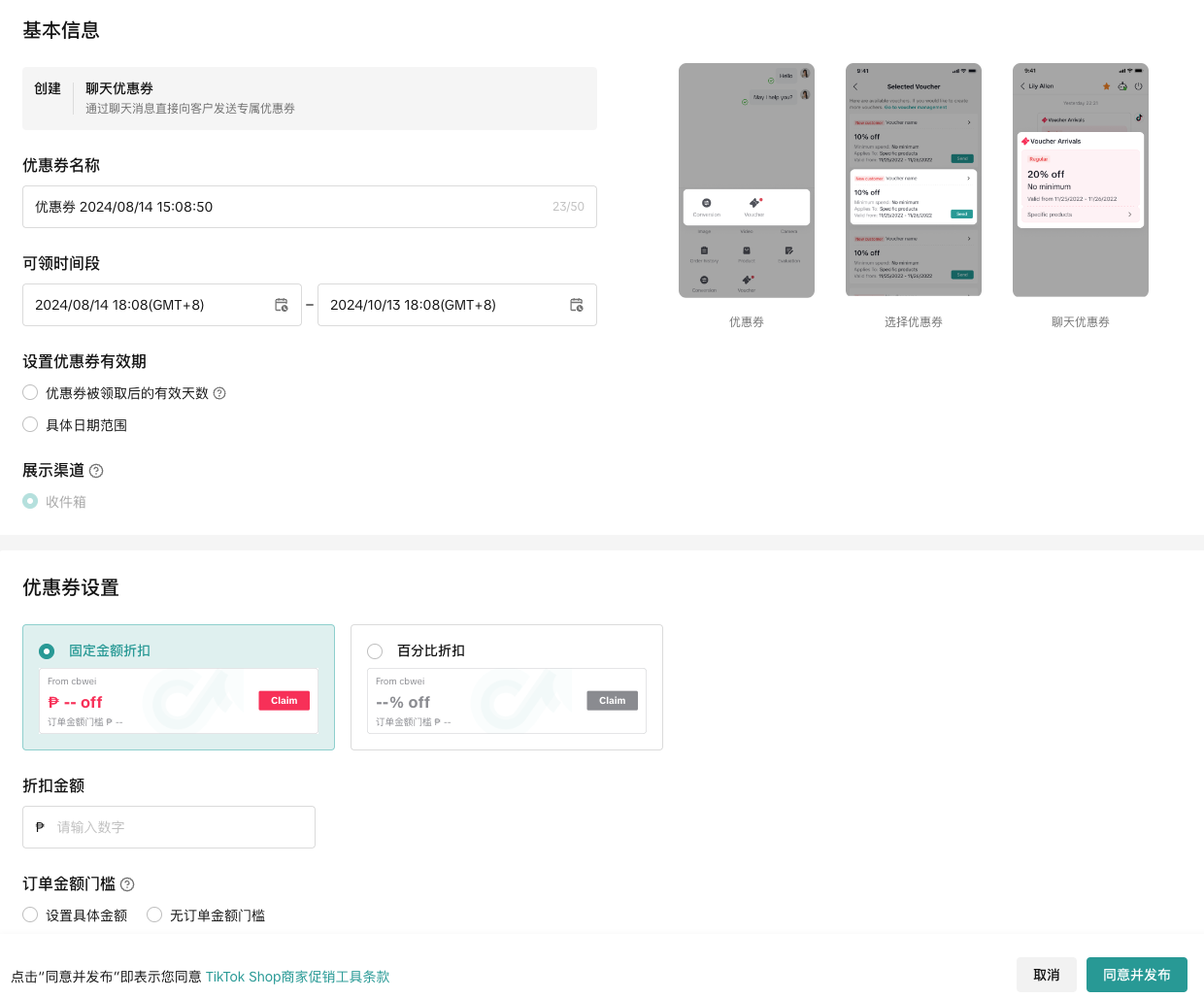Click the 取消 button

[x=1046, y=975]
